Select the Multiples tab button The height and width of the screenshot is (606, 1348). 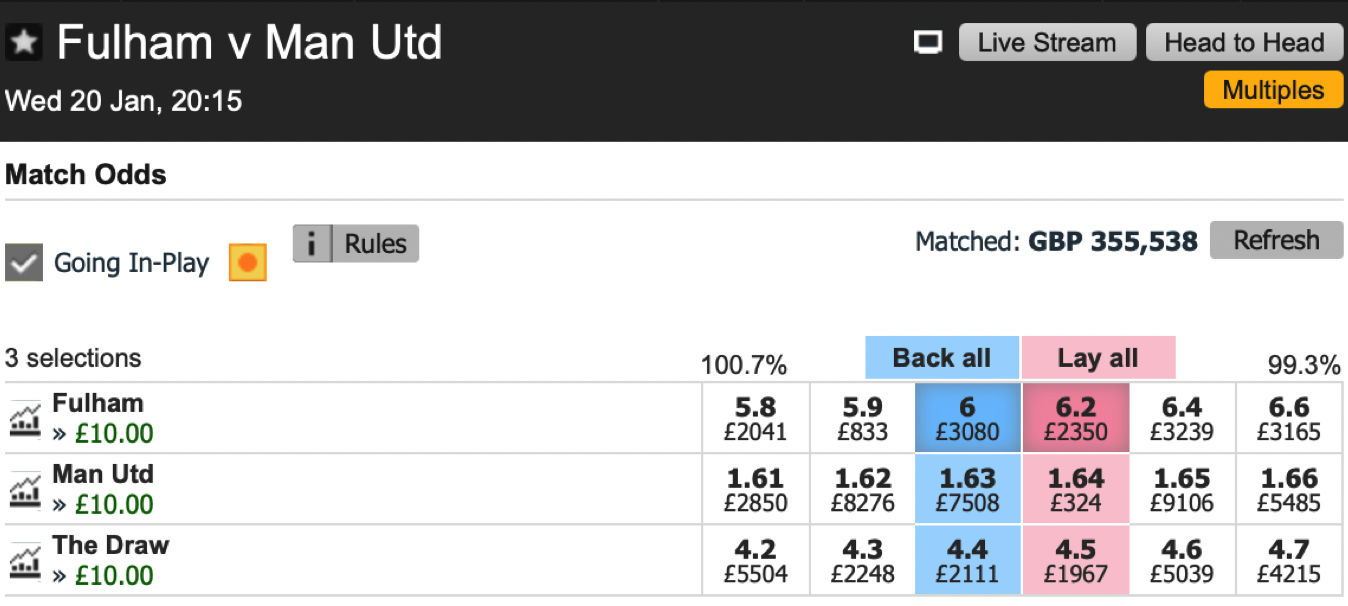coord(1273,90)
